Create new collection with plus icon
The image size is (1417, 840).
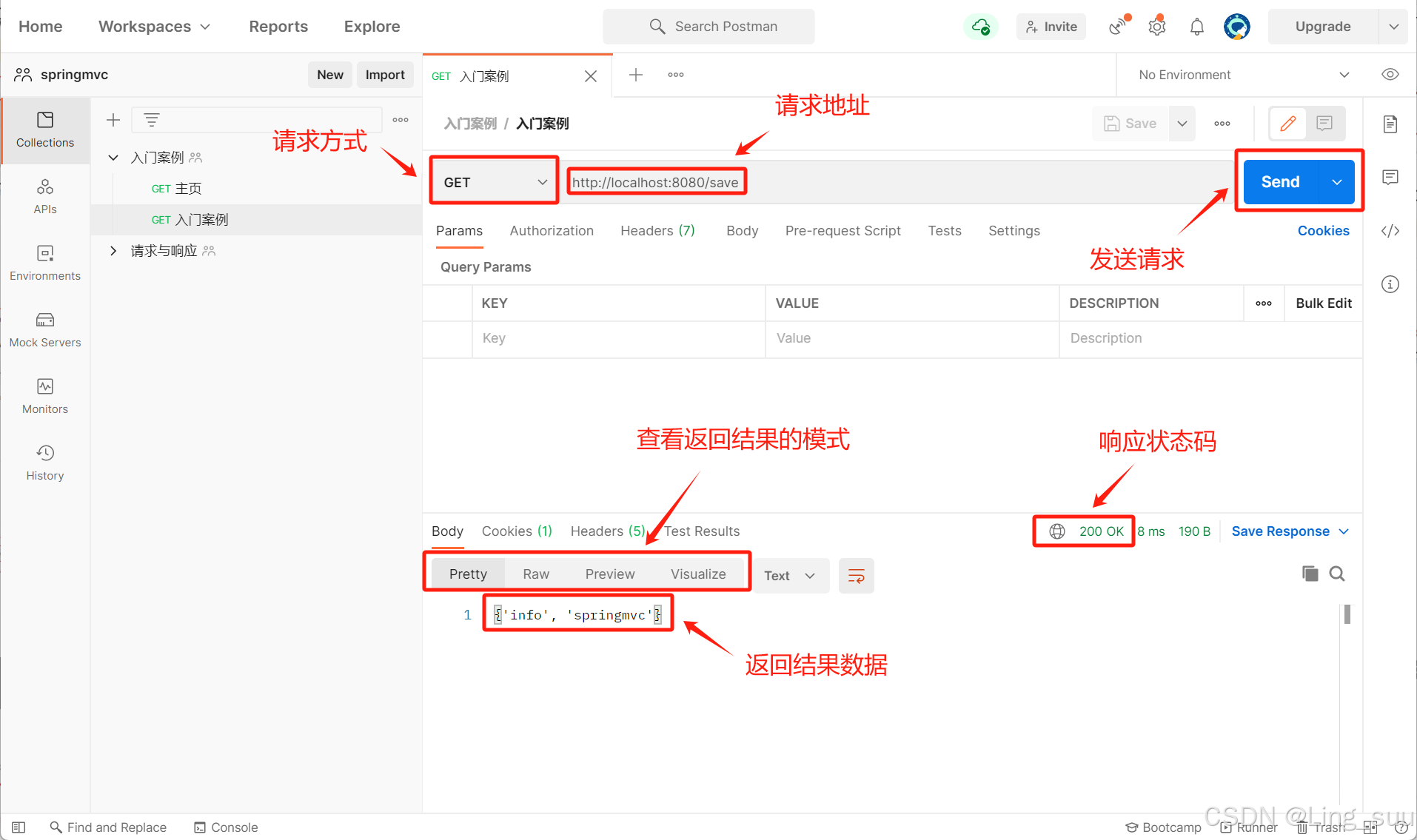click(x=113, y=120)
